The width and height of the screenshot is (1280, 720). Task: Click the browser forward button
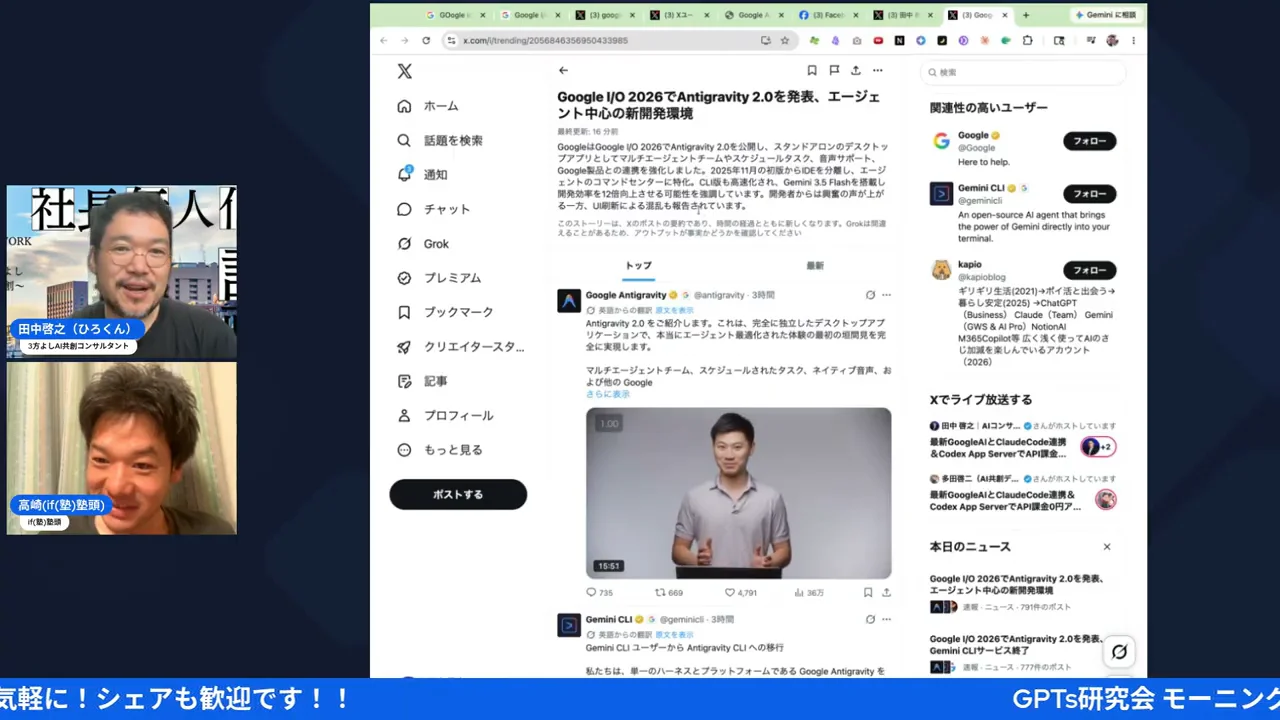(x=405, y=40)
